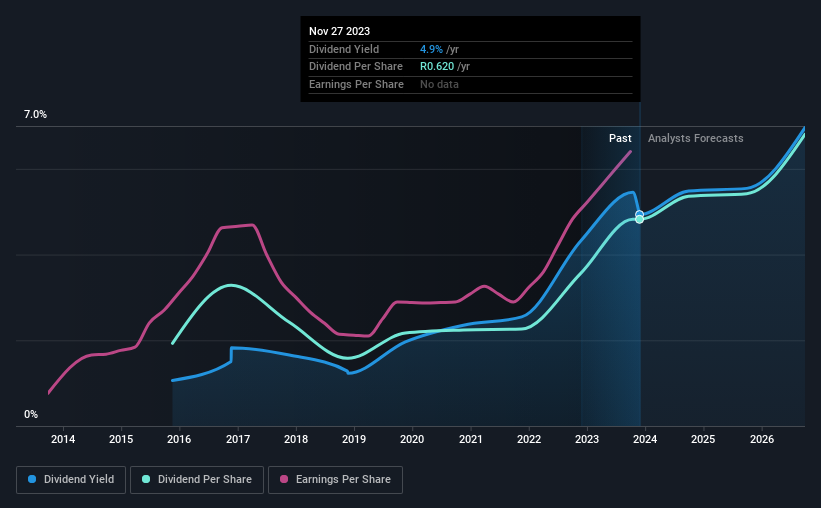The image size is (821, 508).
Task: Select the 2023 x-axis label
Action: 587,439
